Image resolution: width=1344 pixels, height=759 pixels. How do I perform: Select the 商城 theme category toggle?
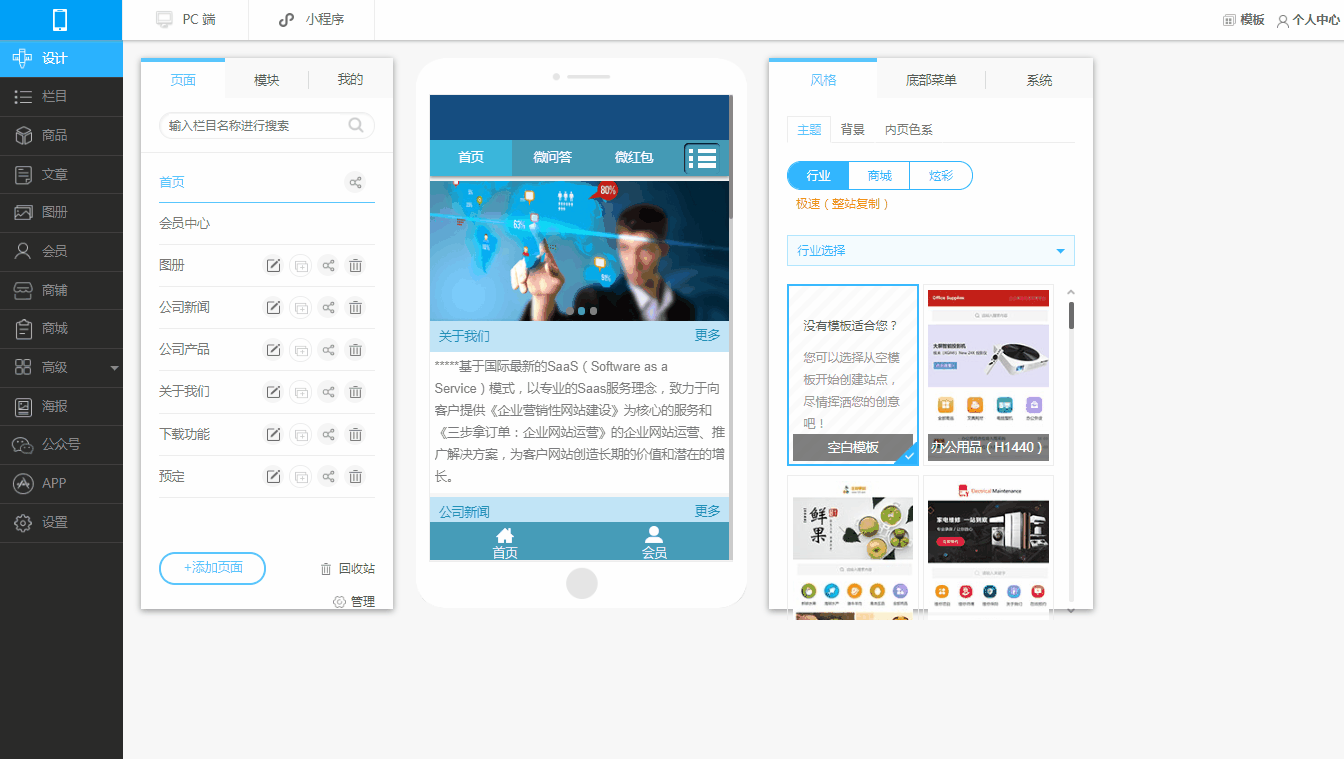click(x=879, y=176)
